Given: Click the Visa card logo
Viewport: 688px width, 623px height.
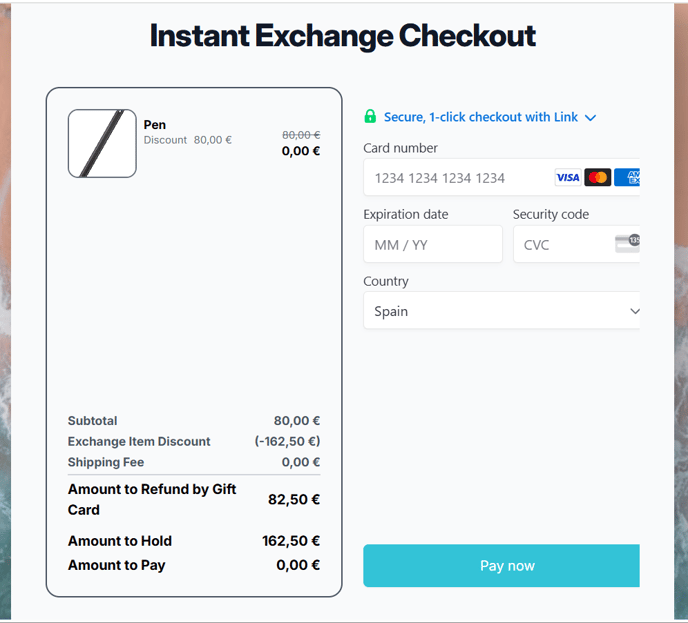Looking at the screenshot, I should [x=568, y=177].
